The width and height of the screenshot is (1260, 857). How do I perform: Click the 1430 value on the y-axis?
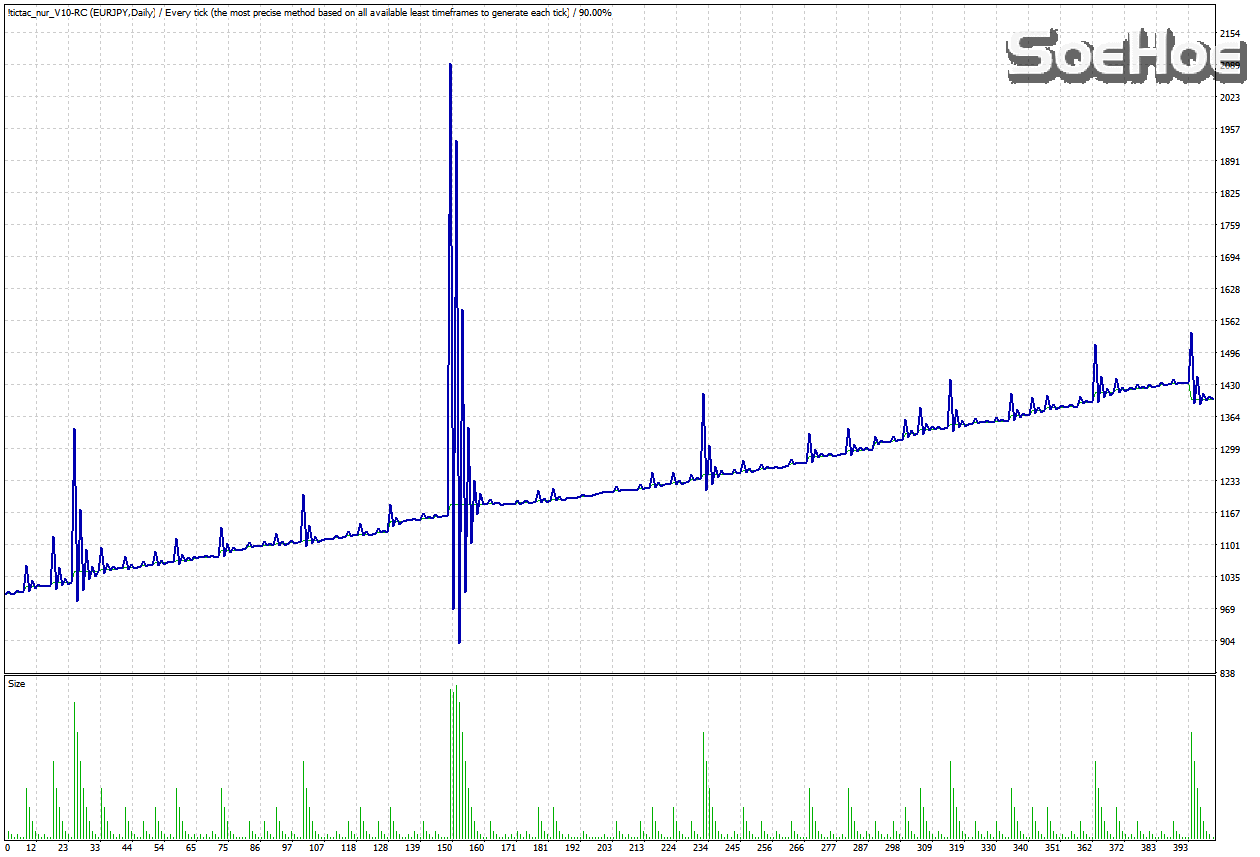pos(1230,386)
